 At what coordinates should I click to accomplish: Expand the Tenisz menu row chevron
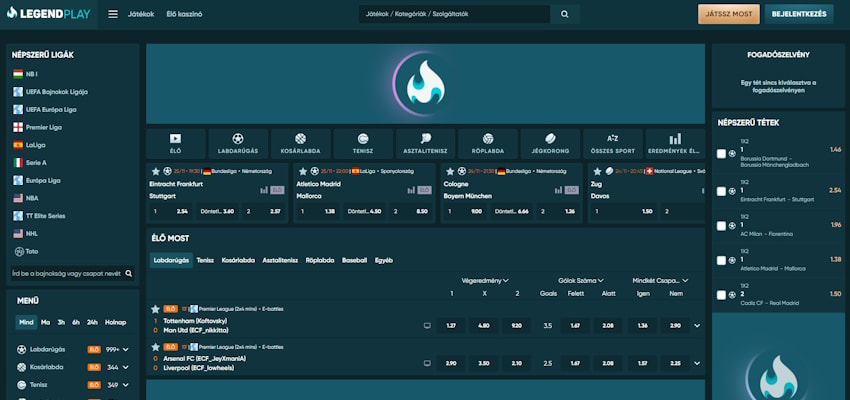click(126, 385)
